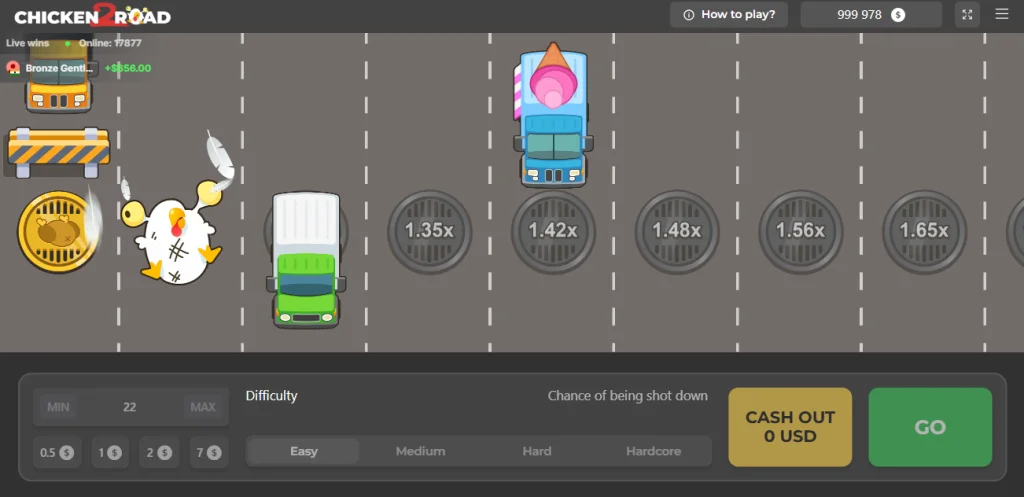The image size is (1024, 497).
Task: Click the dollar coin icon beside balance
Action: pyautogui.click(x=899, y=14)
